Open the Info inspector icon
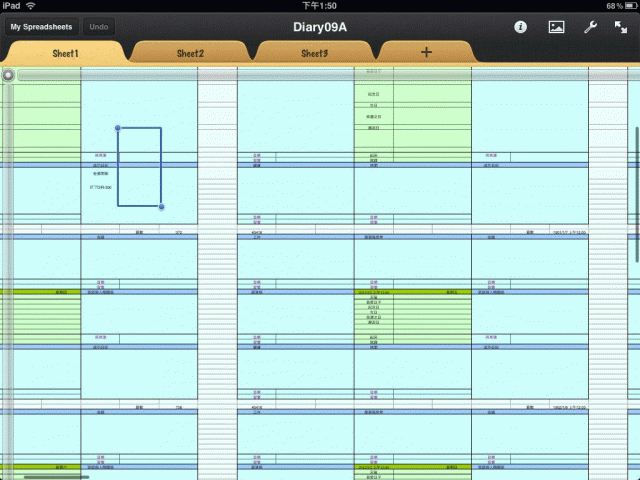This screenshot has height=480, width=640. 520,27
